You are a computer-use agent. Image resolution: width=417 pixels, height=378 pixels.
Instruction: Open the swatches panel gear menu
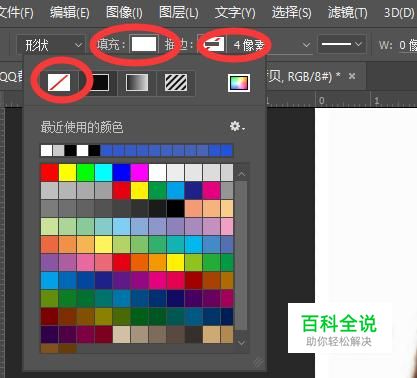click(237, 126)
